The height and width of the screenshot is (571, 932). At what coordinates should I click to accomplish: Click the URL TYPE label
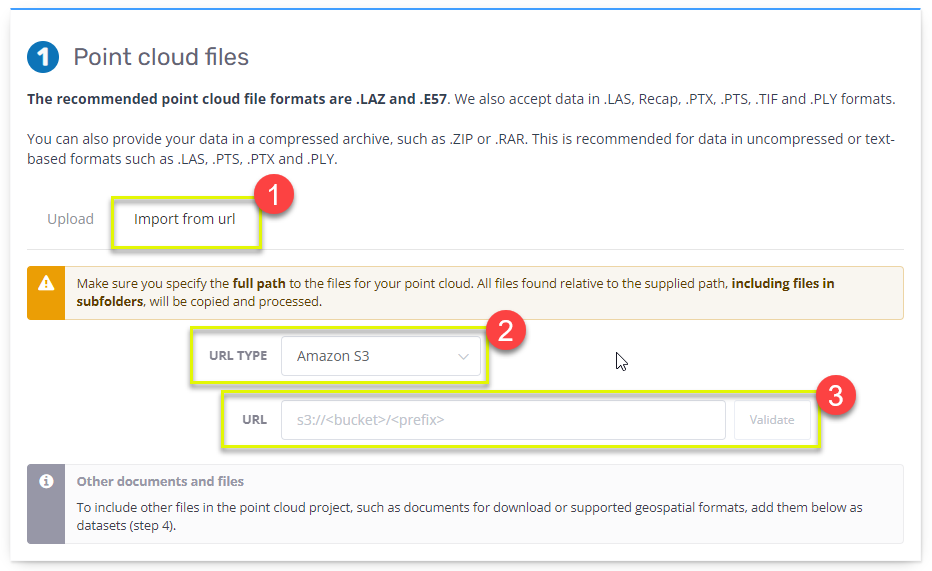238,356
